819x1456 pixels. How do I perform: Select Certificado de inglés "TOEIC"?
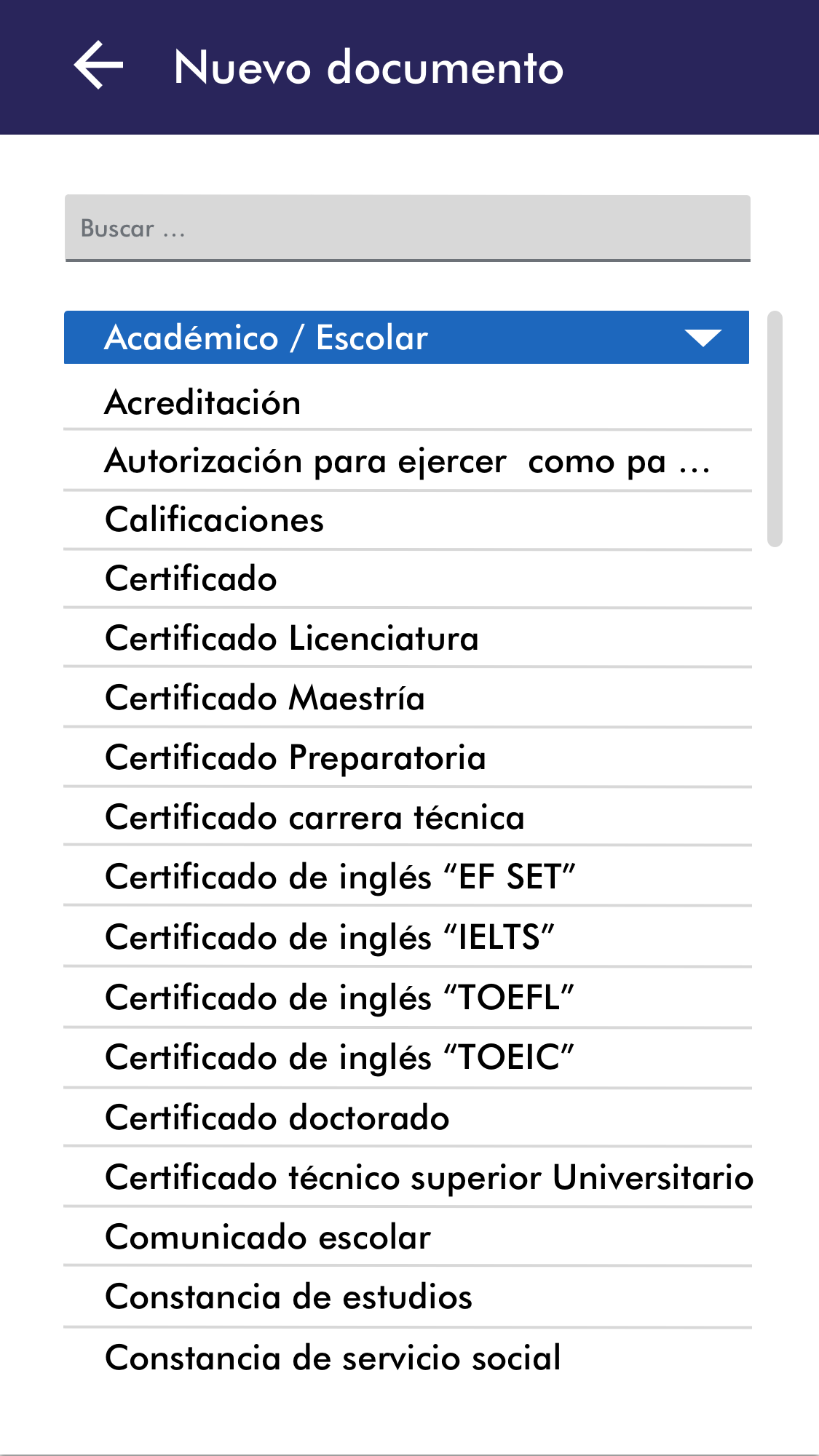(x=339, y=1057)
